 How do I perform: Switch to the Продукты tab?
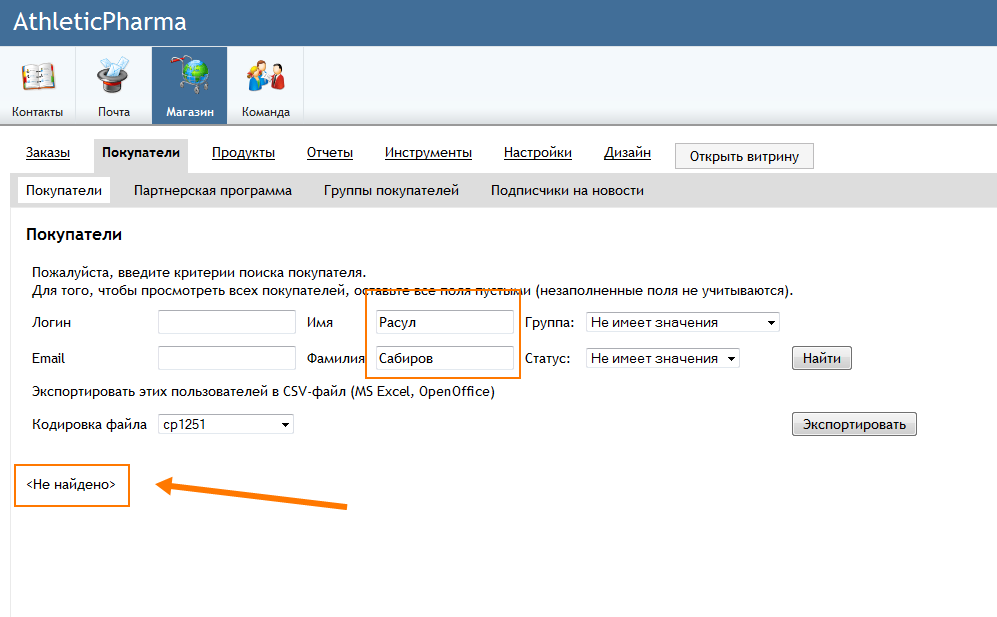click(x=243, y=153)
